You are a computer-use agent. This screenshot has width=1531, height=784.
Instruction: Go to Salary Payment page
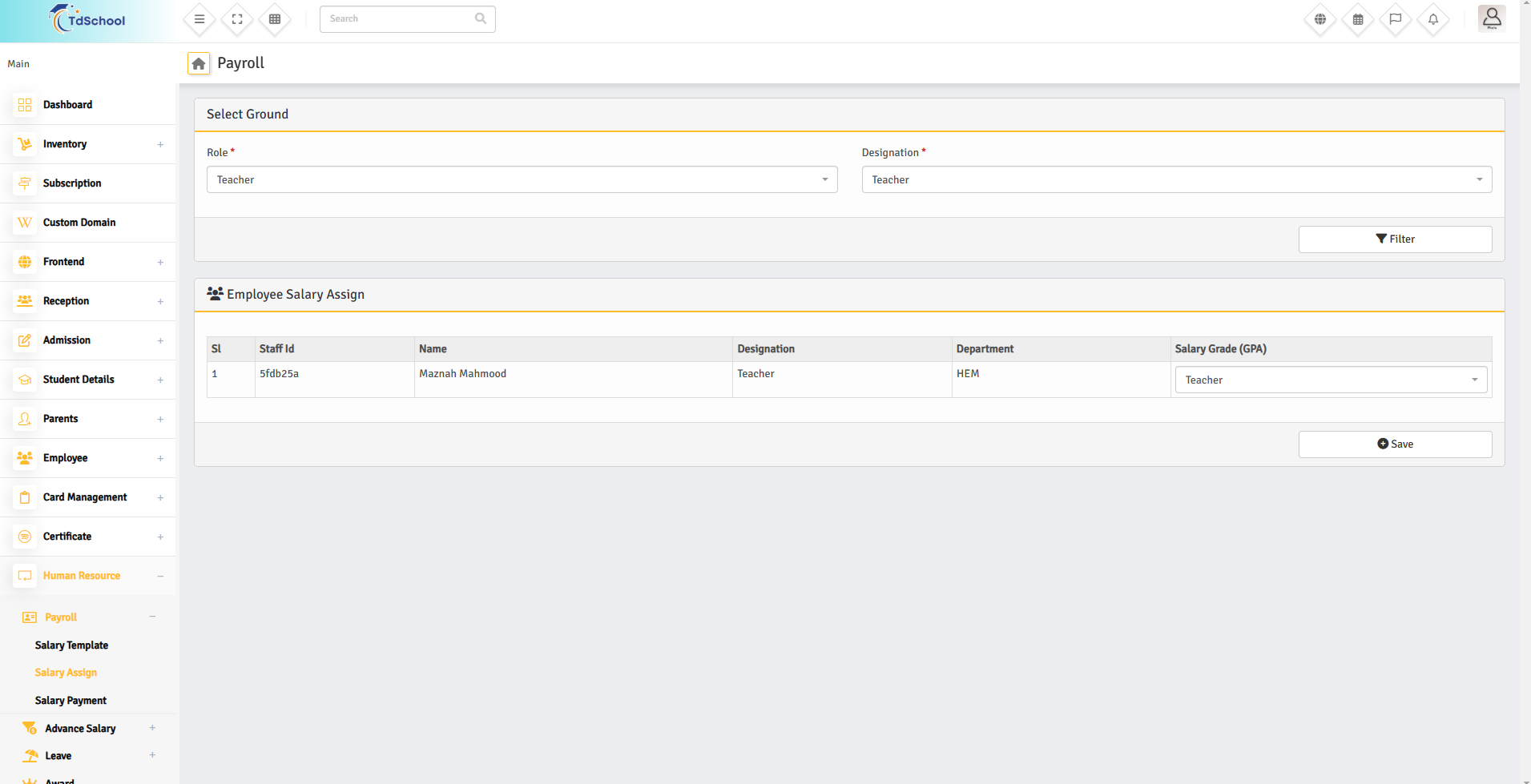[x=71, y=701]
